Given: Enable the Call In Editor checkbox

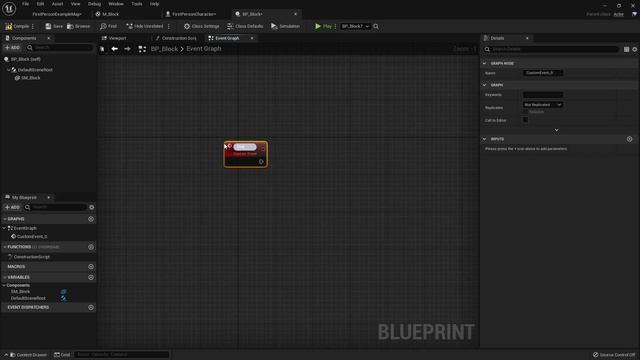Looking at the screenshot, I should click(526, 120).
